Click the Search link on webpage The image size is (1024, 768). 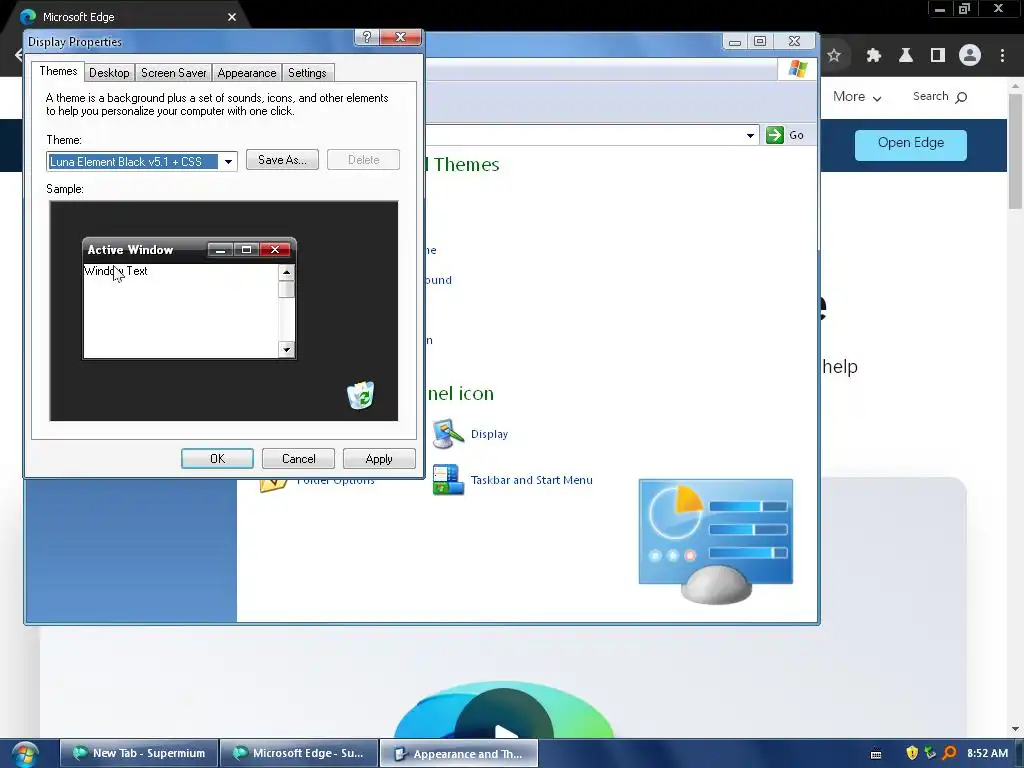coord(940,97)
